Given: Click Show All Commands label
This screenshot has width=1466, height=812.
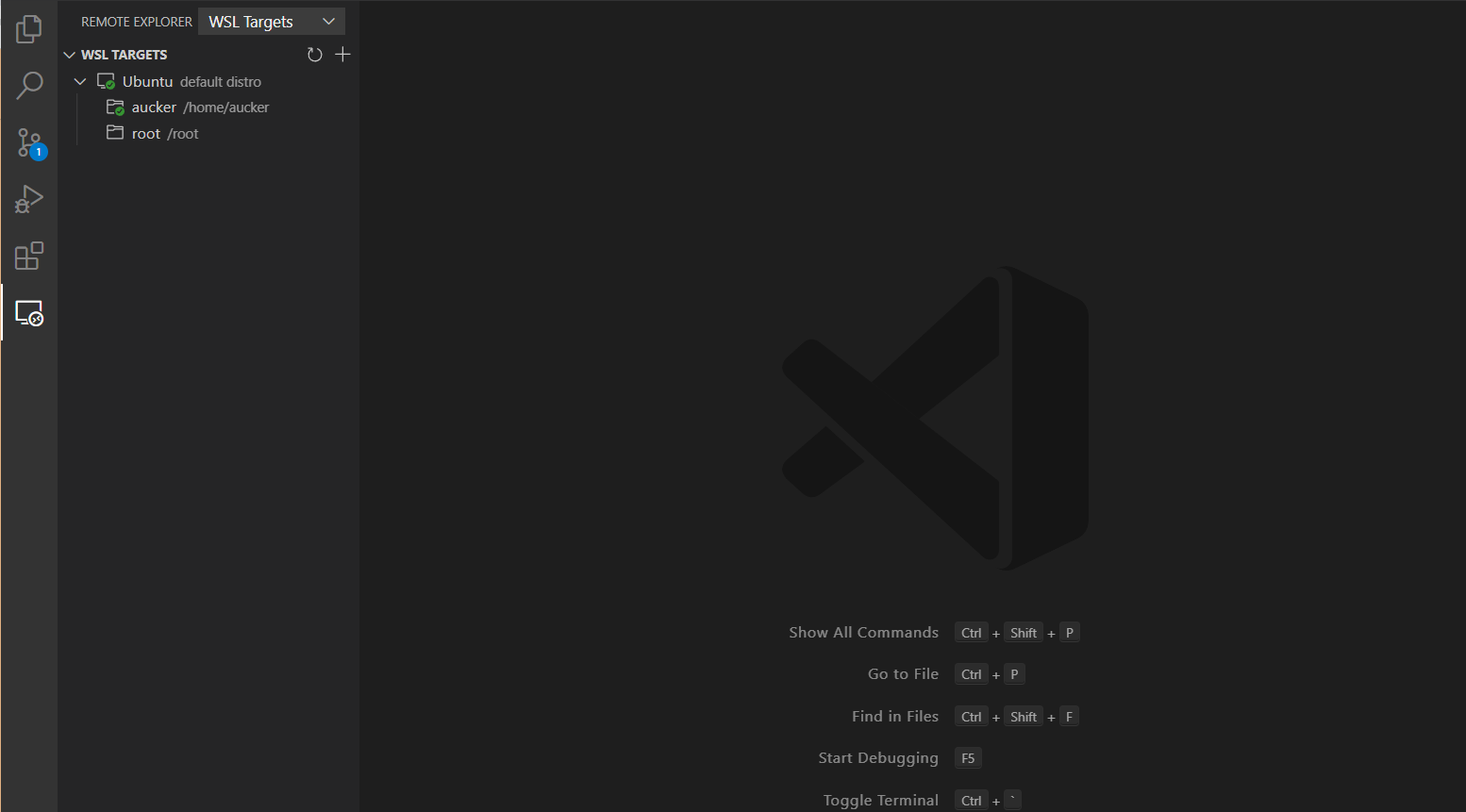Looking at the screenshot, I should 864,633.
